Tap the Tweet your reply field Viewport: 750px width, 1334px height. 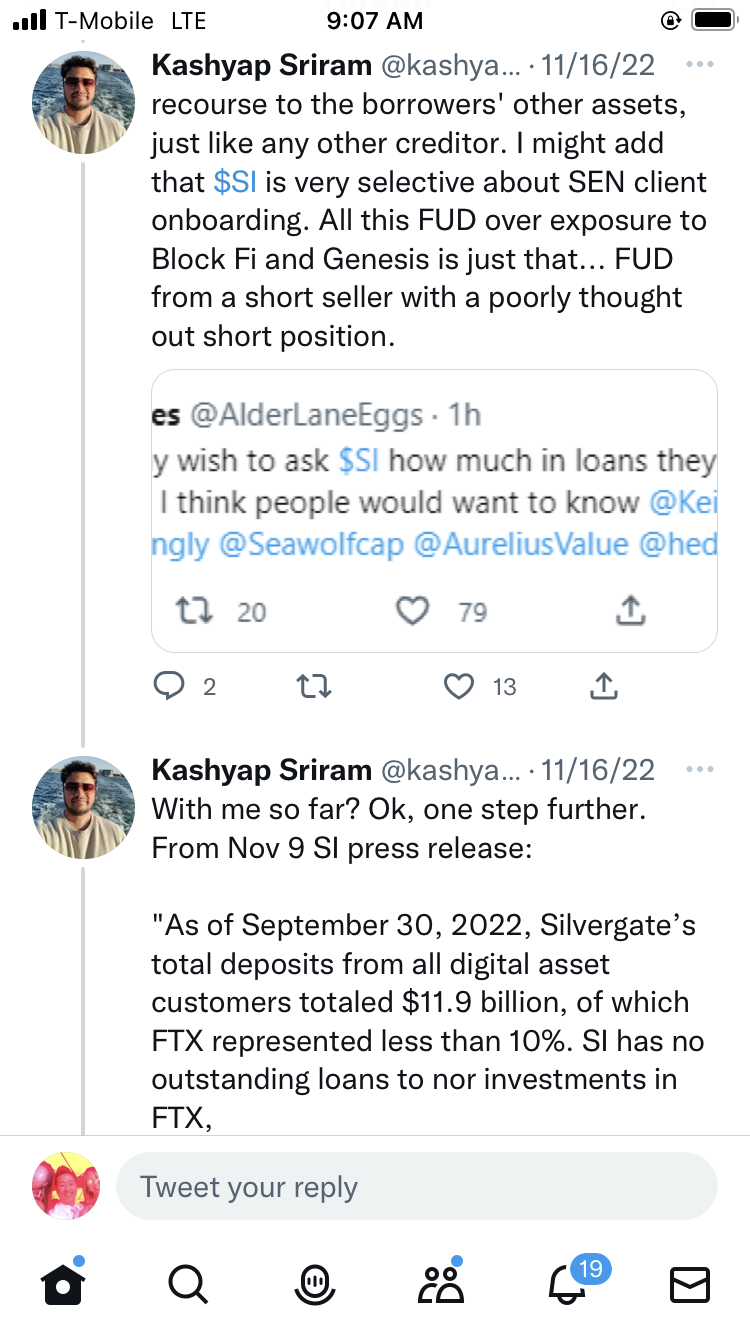(x=417, y=1187)
